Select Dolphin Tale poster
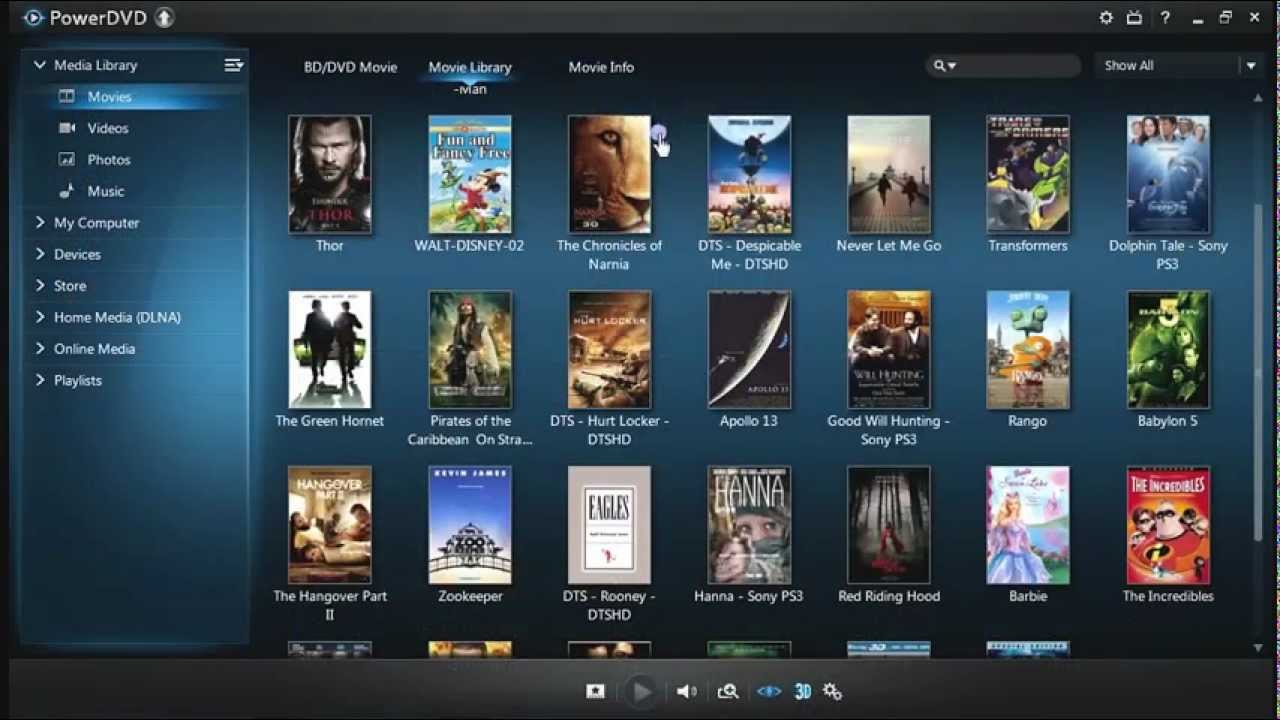 pyautogui.click(x=1168, y=174)
